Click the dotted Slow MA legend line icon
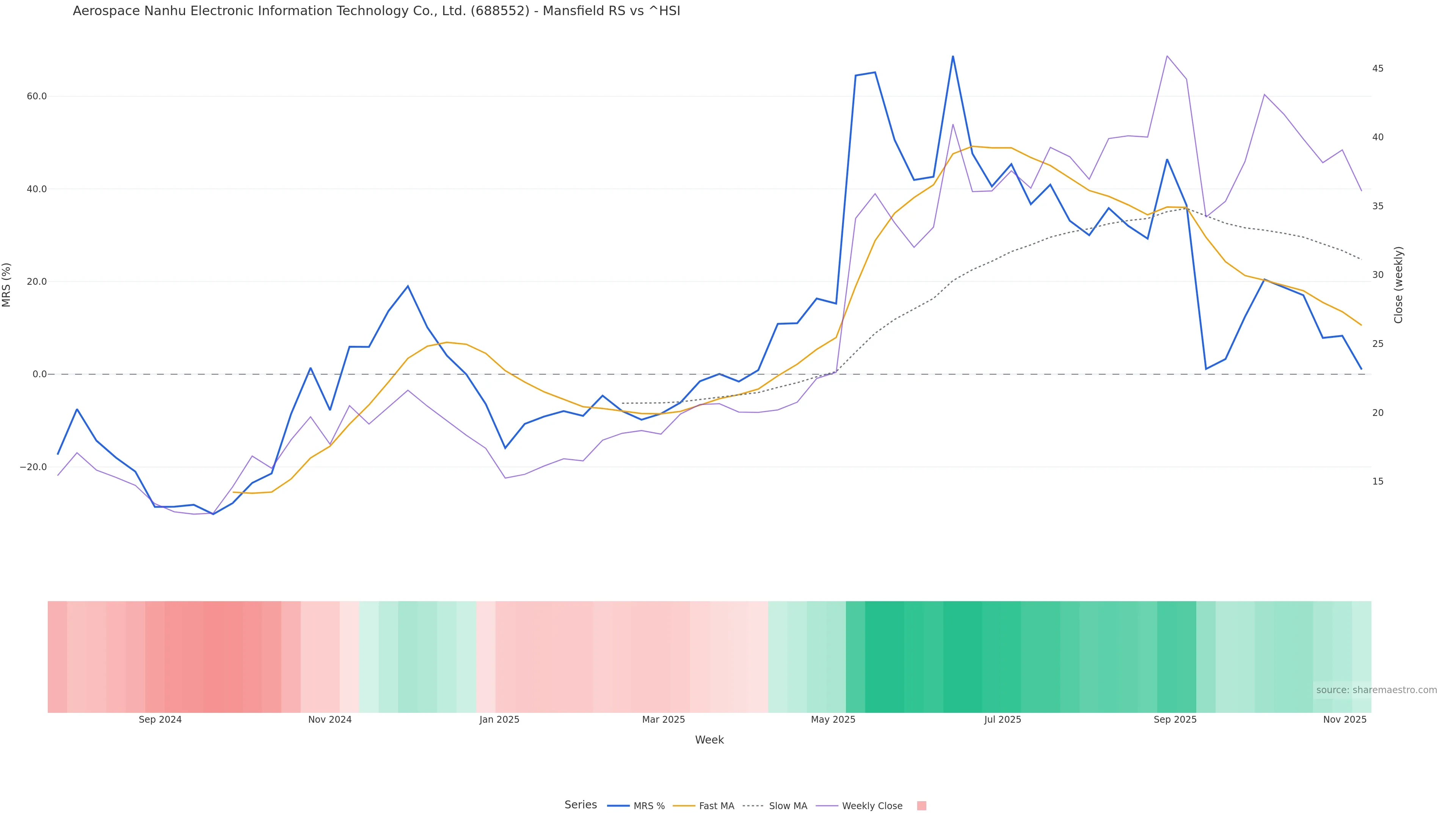This screenshot has width=1456, height=819. pyautogui.click(x=753, y=806)
